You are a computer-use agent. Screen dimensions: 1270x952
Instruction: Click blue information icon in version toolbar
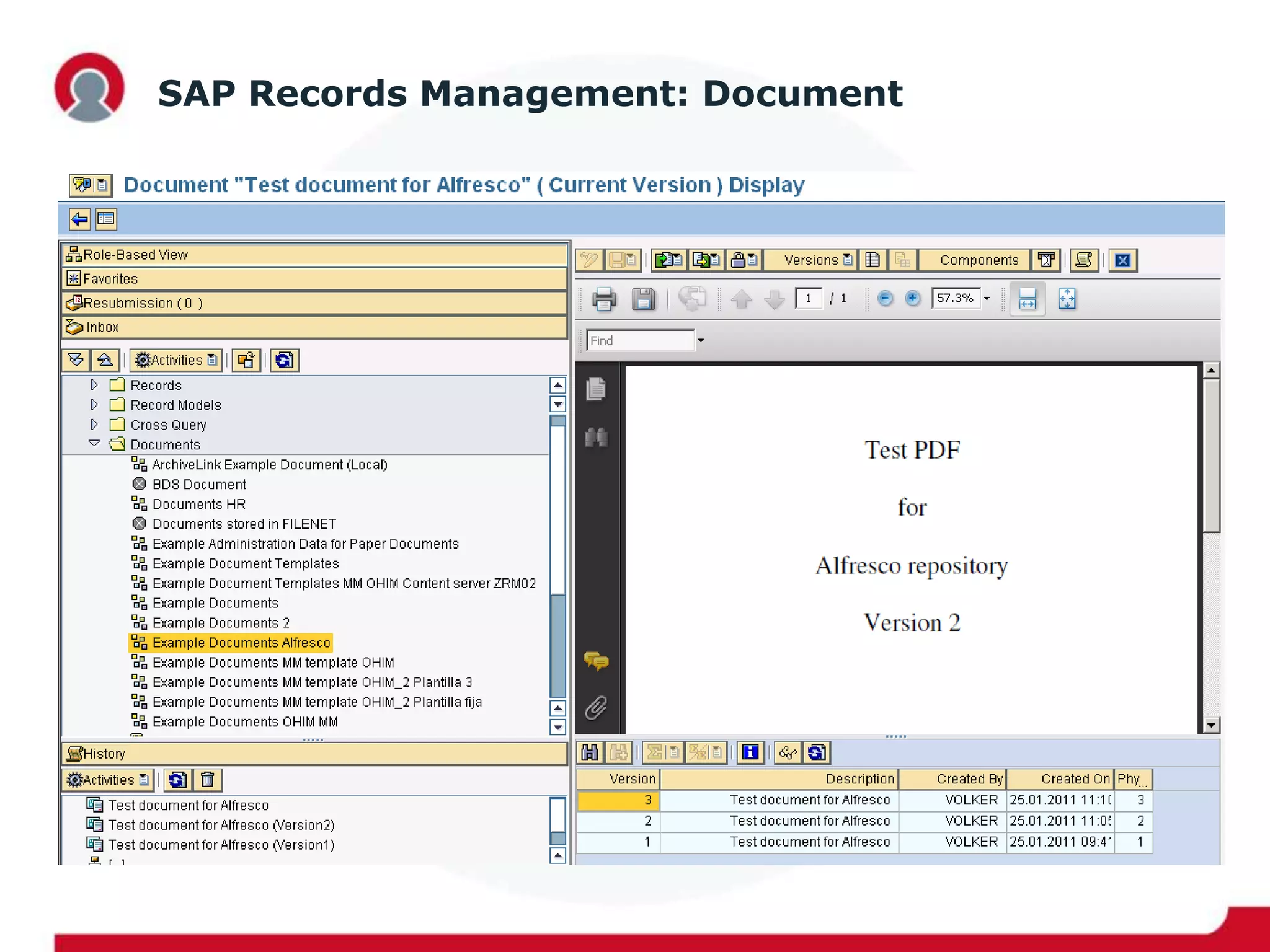pos(750,753)
